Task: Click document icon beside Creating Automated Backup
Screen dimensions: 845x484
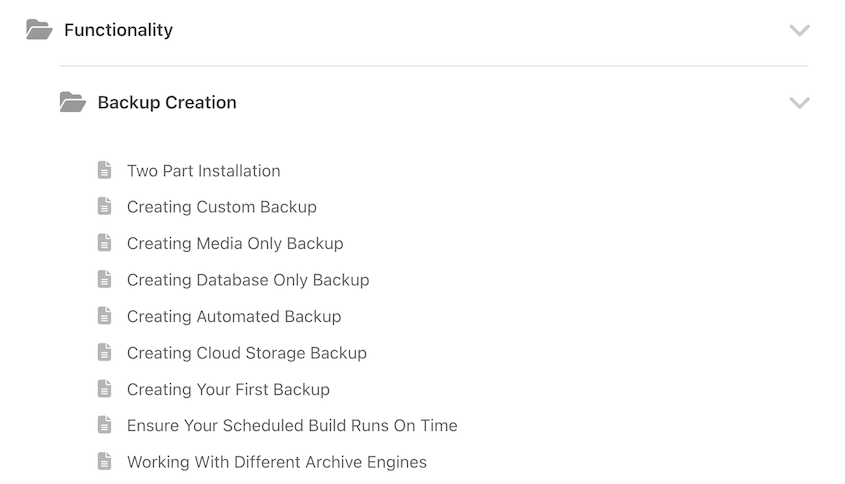Action: coord(105,316)
